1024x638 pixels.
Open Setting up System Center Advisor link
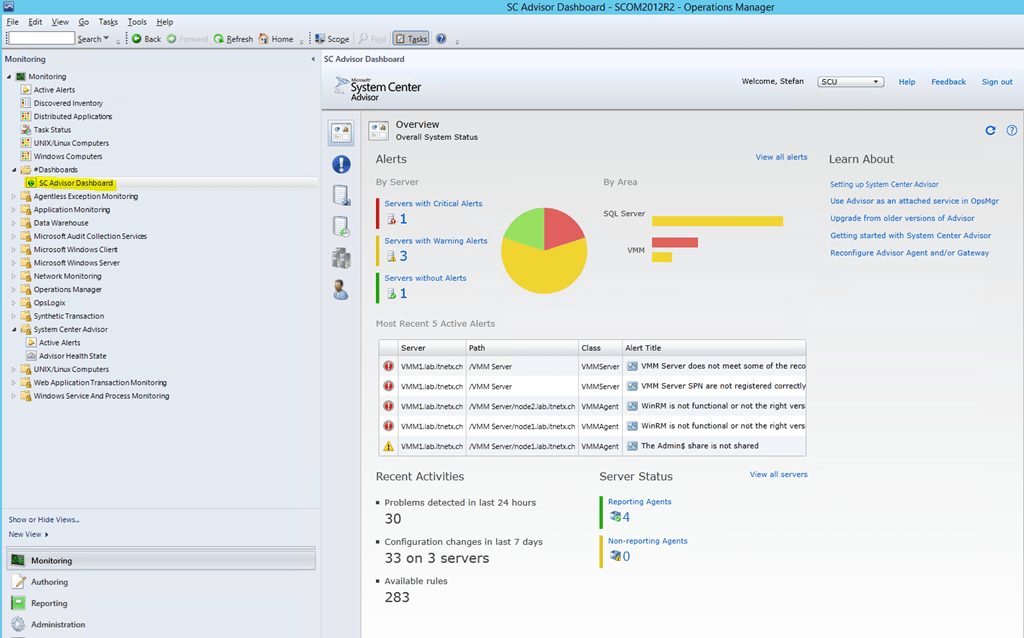click(x=884, y=184)
